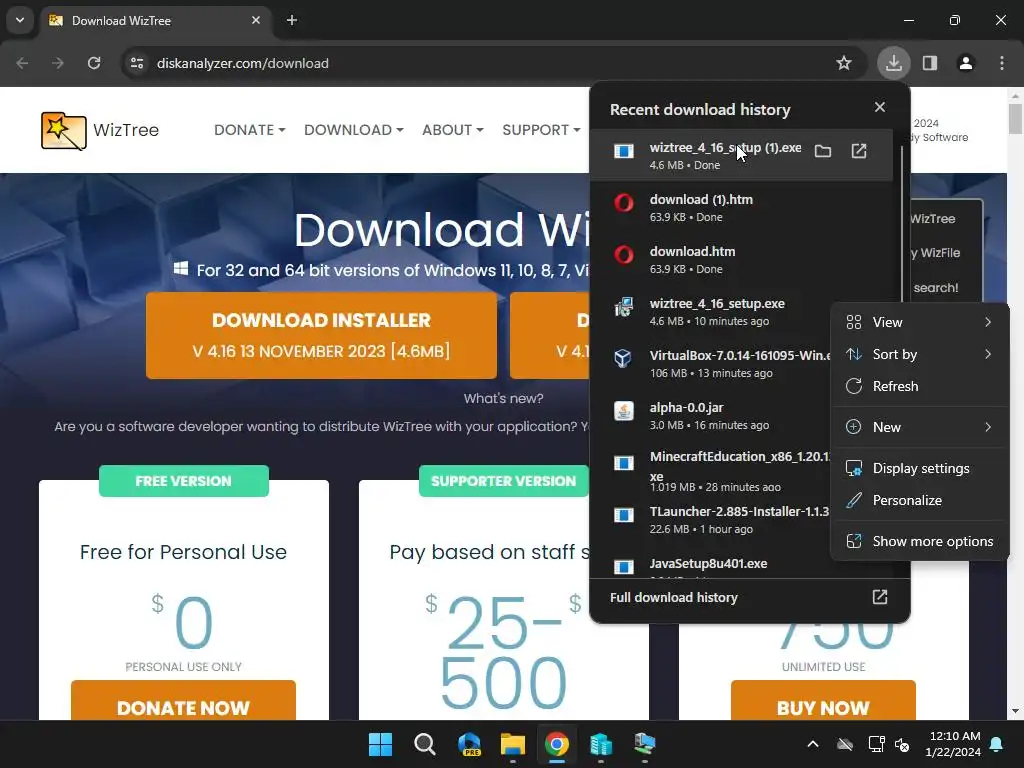Expand the Sort by submenu chevron arrow
Image resolution: width=1024 pixels, height=768 pixels.
click(988, 354)
